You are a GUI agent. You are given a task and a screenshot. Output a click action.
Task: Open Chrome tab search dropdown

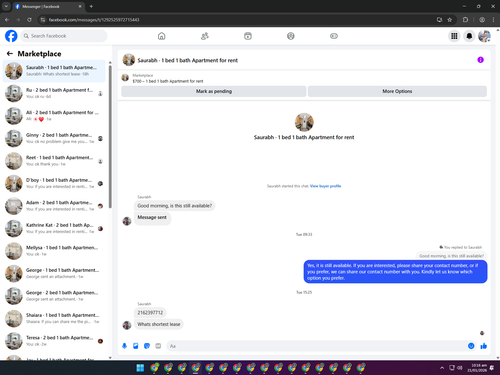(6, 6)
